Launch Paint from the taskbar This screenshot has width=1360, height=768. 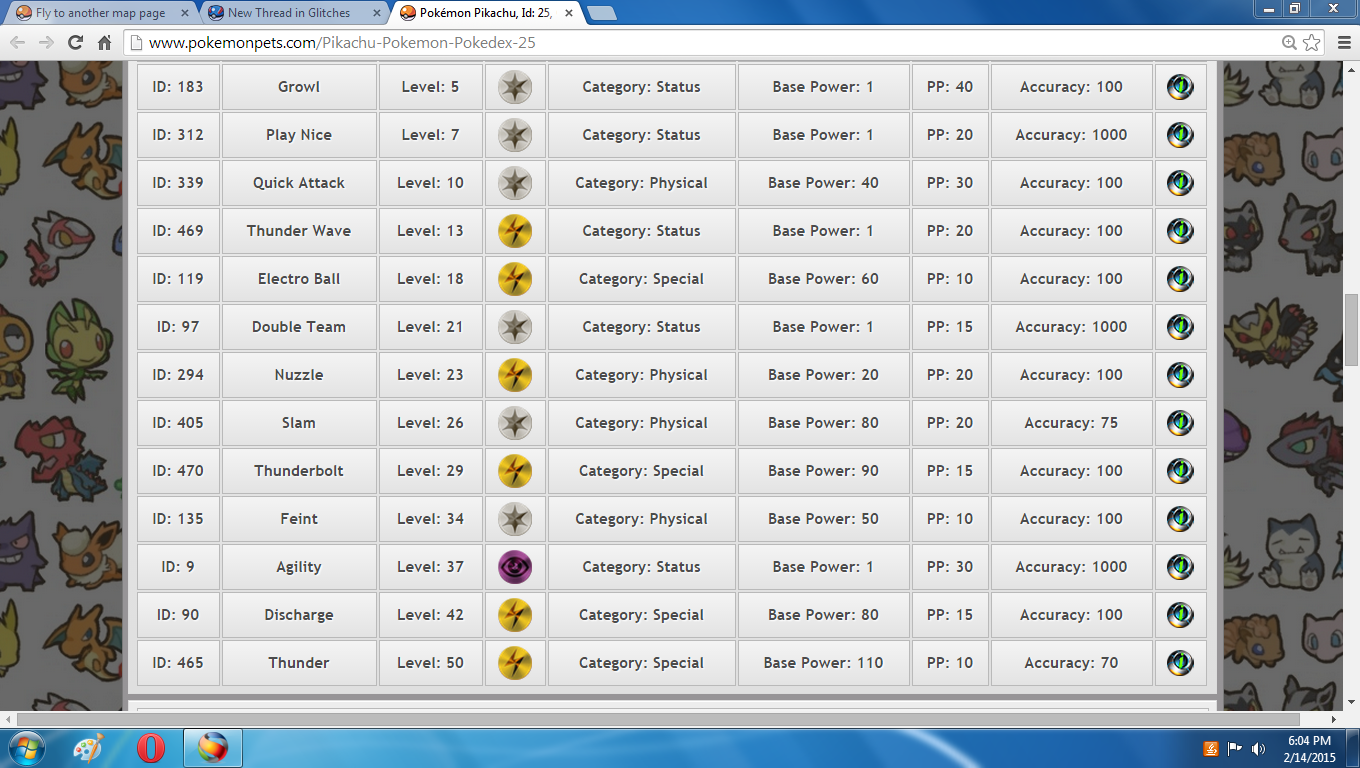[88, 748]
